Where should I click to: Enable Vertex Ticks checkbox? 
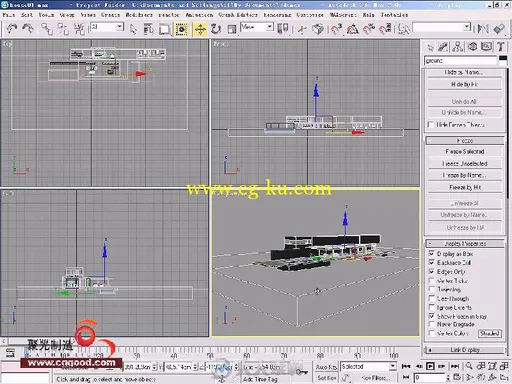point(432,280)
